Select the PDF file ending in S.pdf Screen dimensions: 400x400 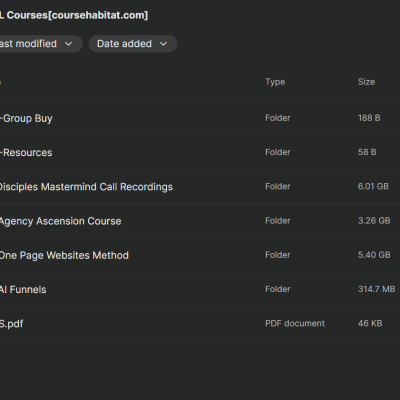click(x=12, y=324)
